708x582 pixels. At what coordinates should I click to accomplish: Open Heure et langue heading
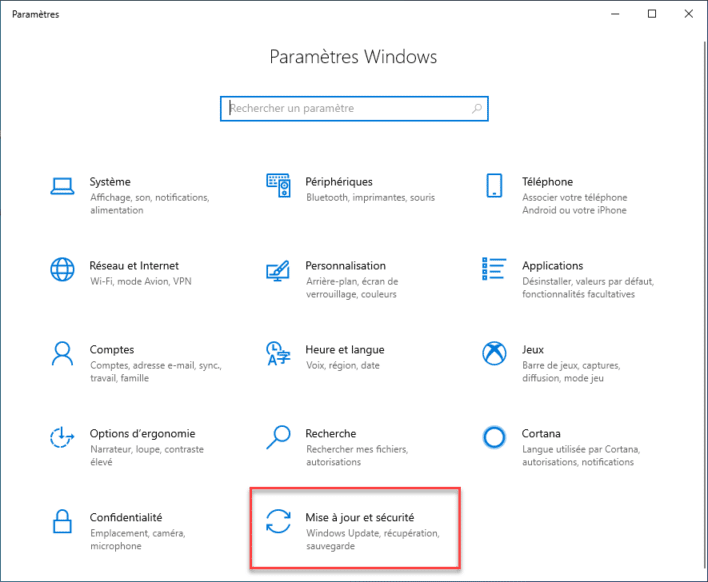[345, 349]
